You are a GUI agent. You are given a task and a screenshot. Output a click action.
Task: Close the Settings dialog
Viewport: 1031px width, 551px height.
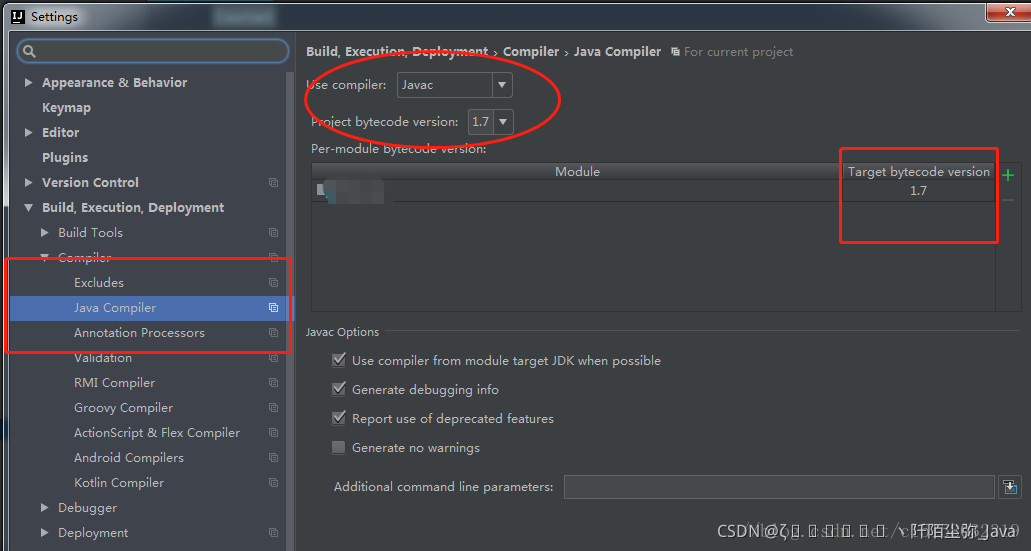1009,12
